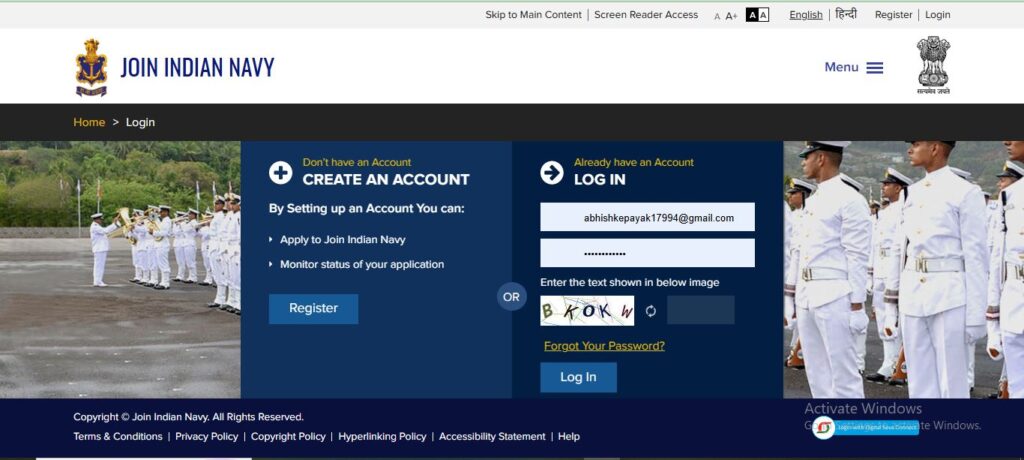Viewport: 1024px width, 460px height.
Task: Open Terms & Conditions footer link
Action: pos(118,436)
